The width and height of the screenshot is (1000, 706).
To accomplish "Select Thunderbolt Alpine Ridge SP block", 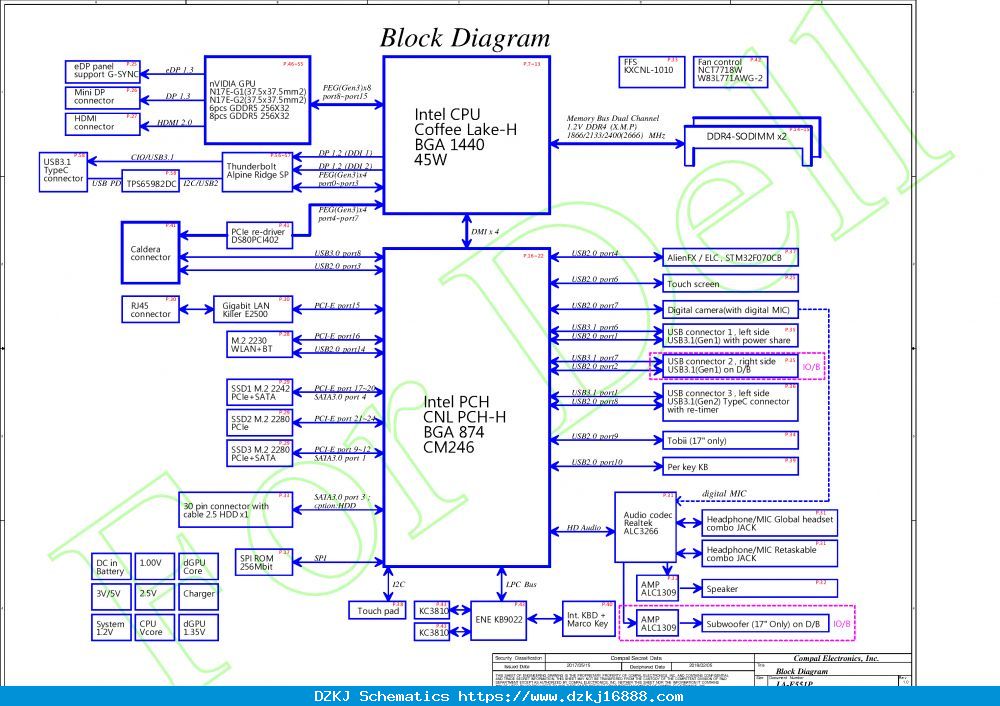I will point(257,172).
